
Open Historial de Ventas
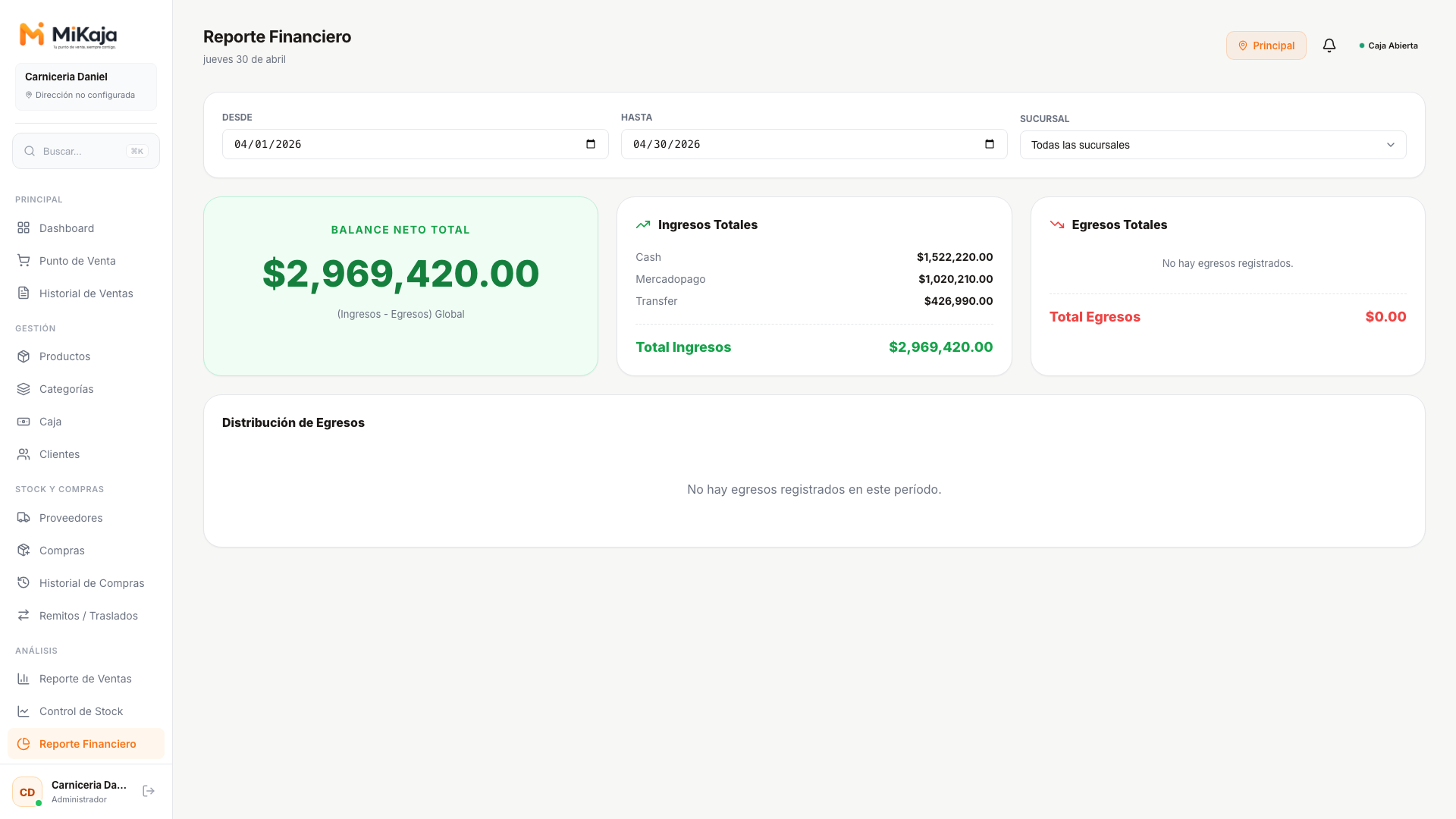[x=86, y=293]
